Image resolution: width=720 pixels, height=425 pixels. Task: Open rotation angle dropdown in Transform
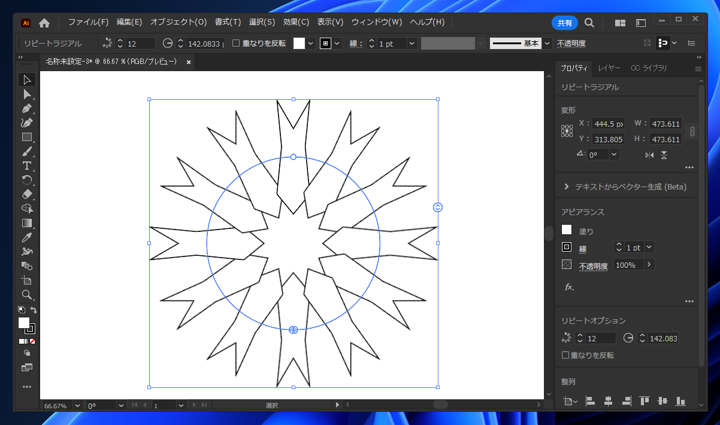click(614, 155)
